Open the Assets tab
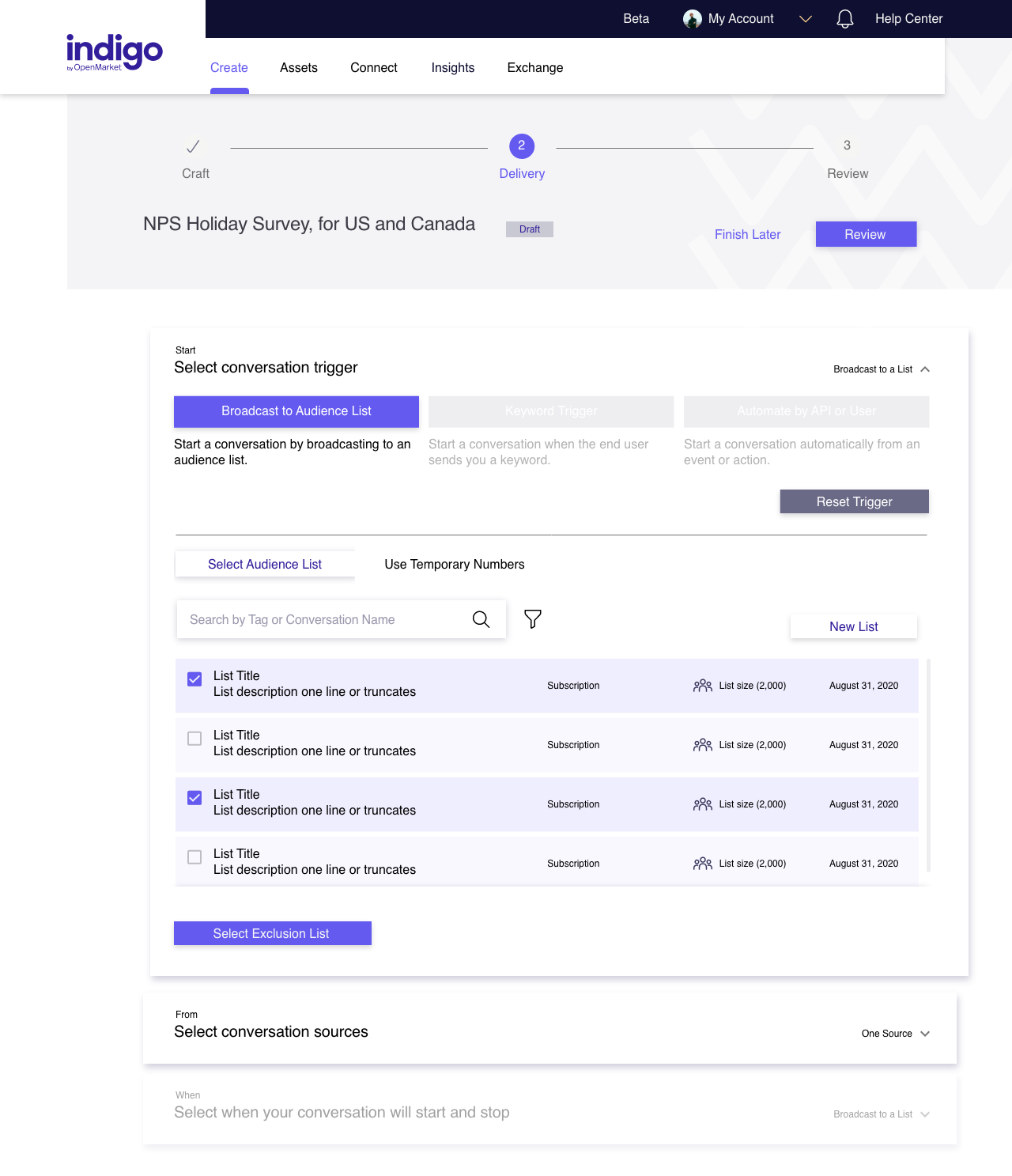1012x1176 pixels. pyautogui.click(x=299, y=68)
